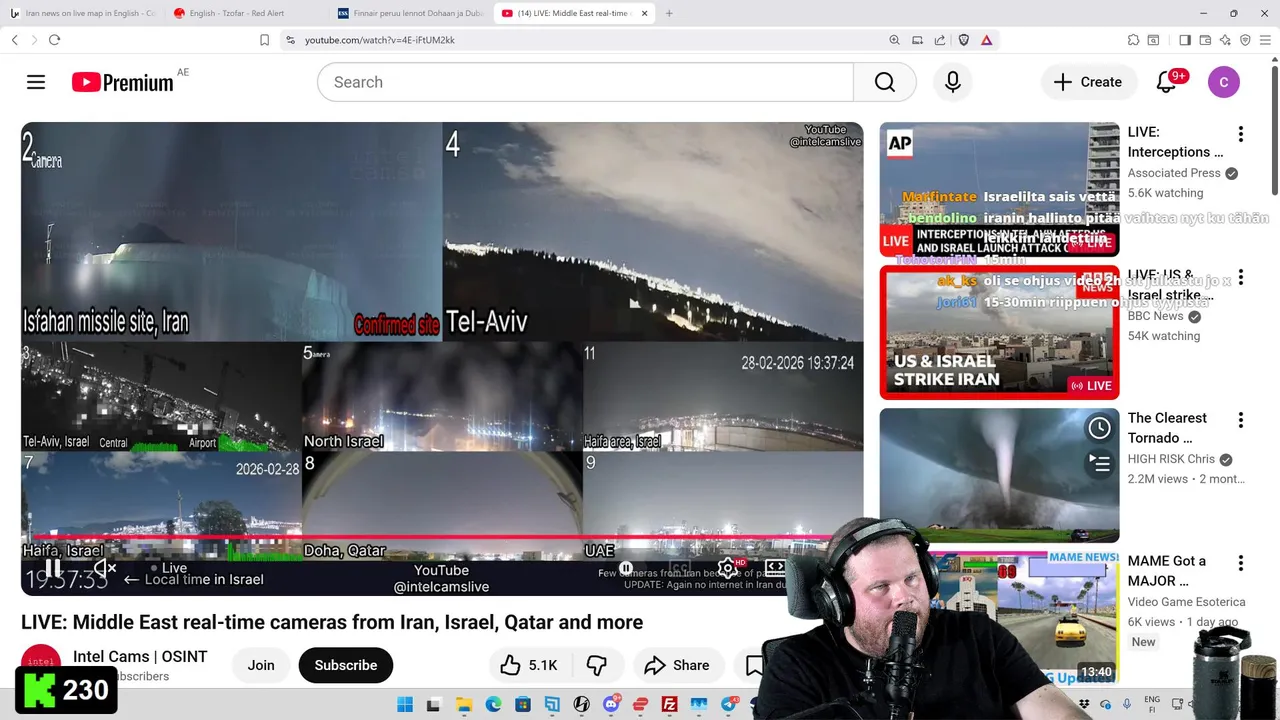Open the purple account avatar menu
1280x720 pixels.
[1224, 82]
